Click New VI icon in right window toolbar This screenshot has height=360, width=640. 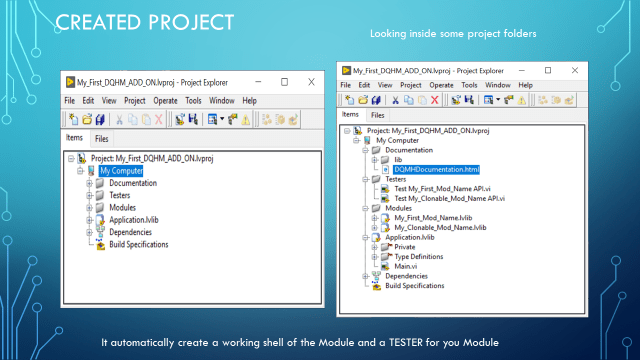349,100
